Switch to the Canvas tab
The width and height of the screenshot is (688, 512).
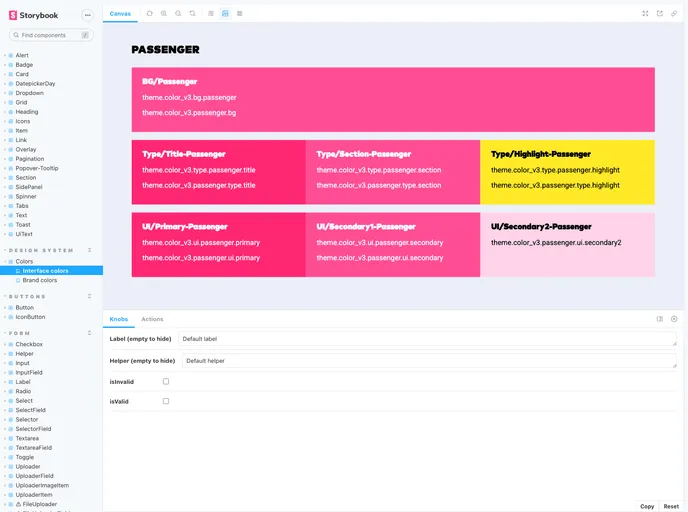tap(120, 14)
